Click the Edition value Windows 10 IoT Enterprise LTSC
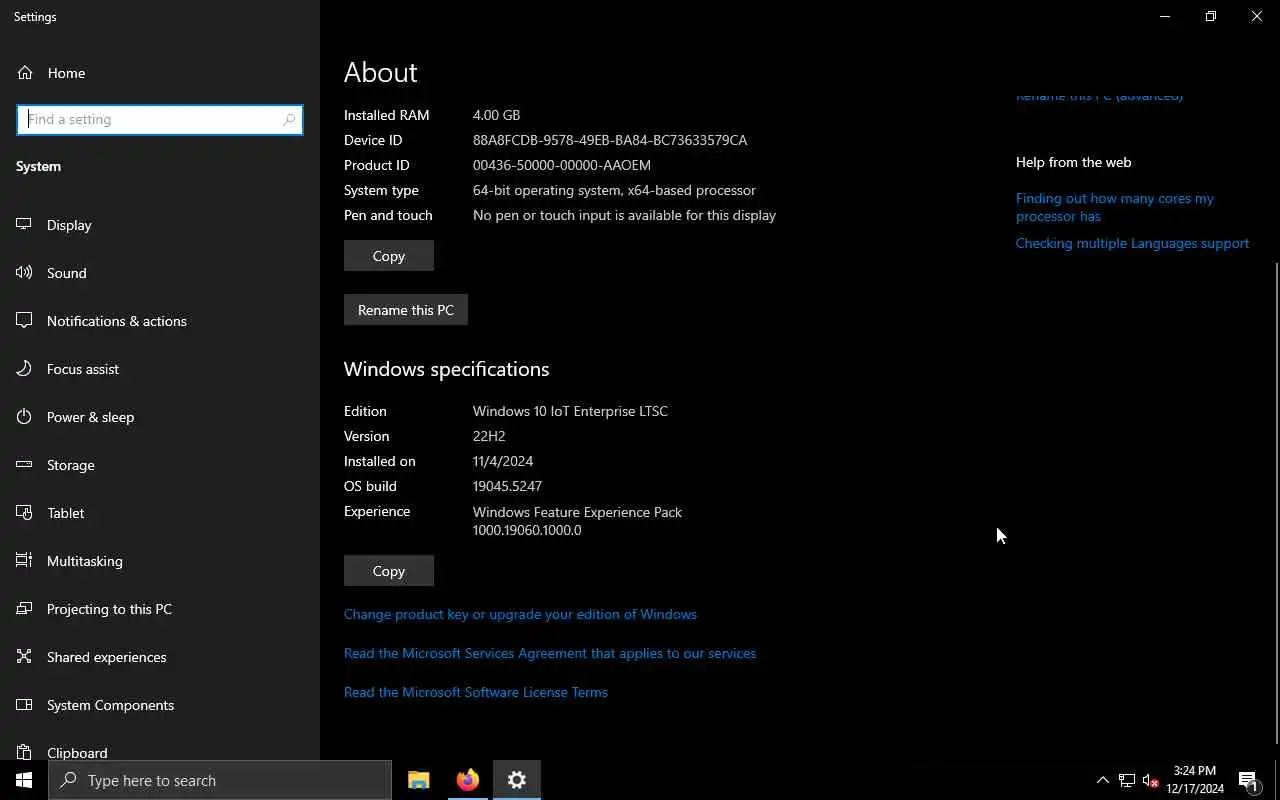This screenshot has width=1280, height=800. 570,411
